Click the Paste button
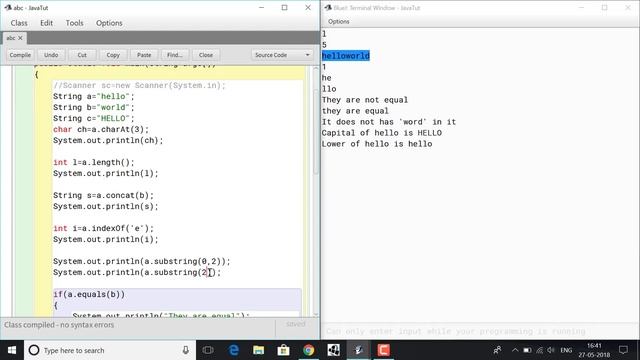Viewport: 640px width, 360px height. [144, 55]
